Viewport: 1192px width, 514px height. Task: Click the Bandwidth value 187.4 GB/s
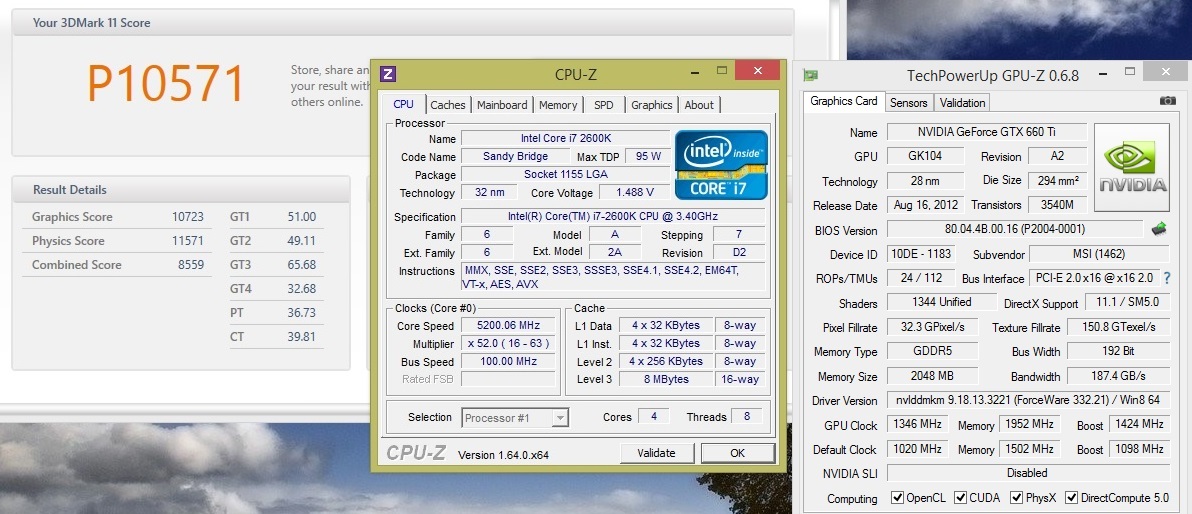[x=1118, y=376]
